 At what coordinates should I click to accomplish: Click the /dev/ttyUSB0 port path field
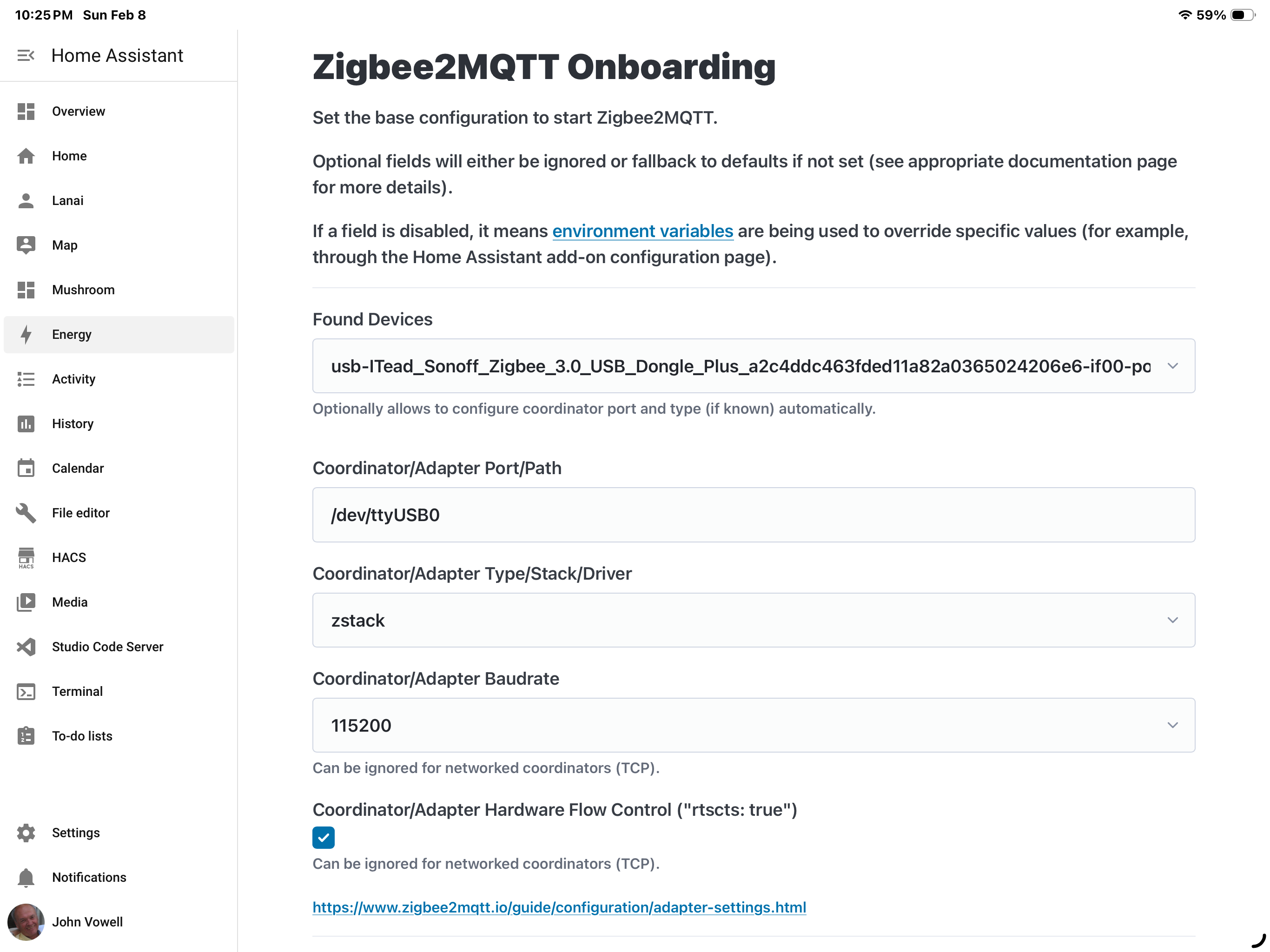753,515
